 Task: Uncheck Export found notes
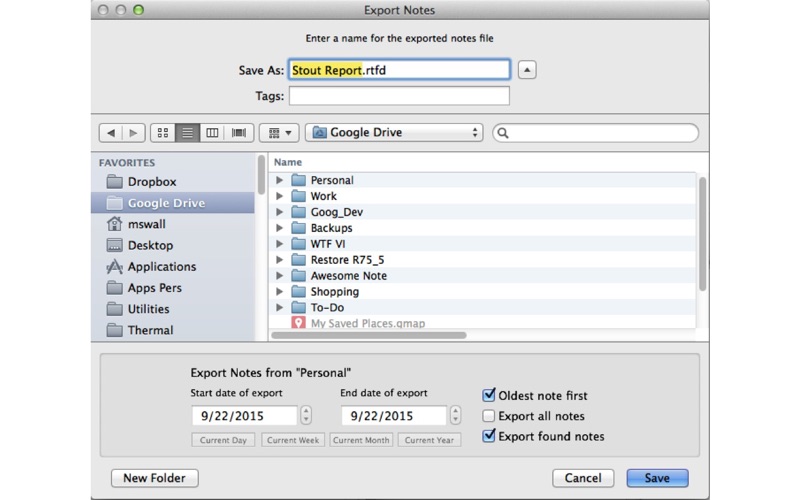pyautogui.click(x=489, y=436)
